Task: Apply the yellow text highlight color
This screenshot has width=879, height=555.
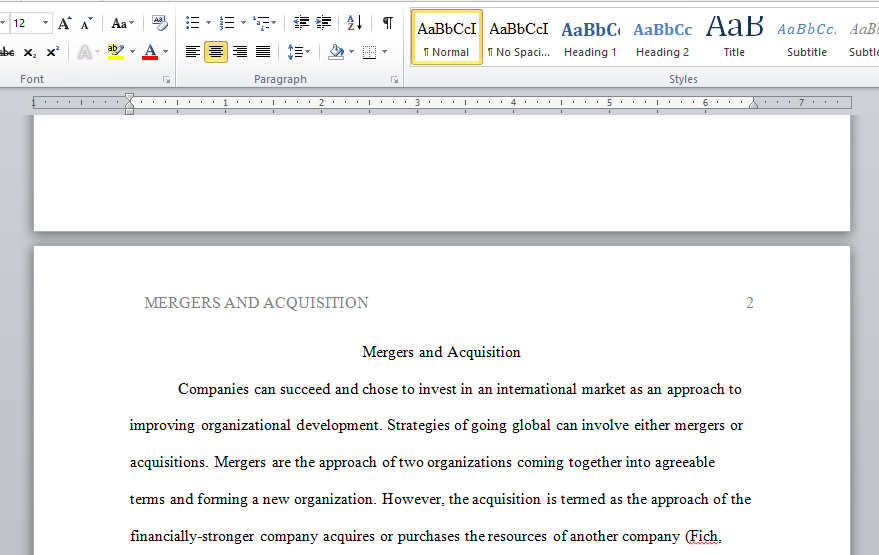Action: click(116, 52)
